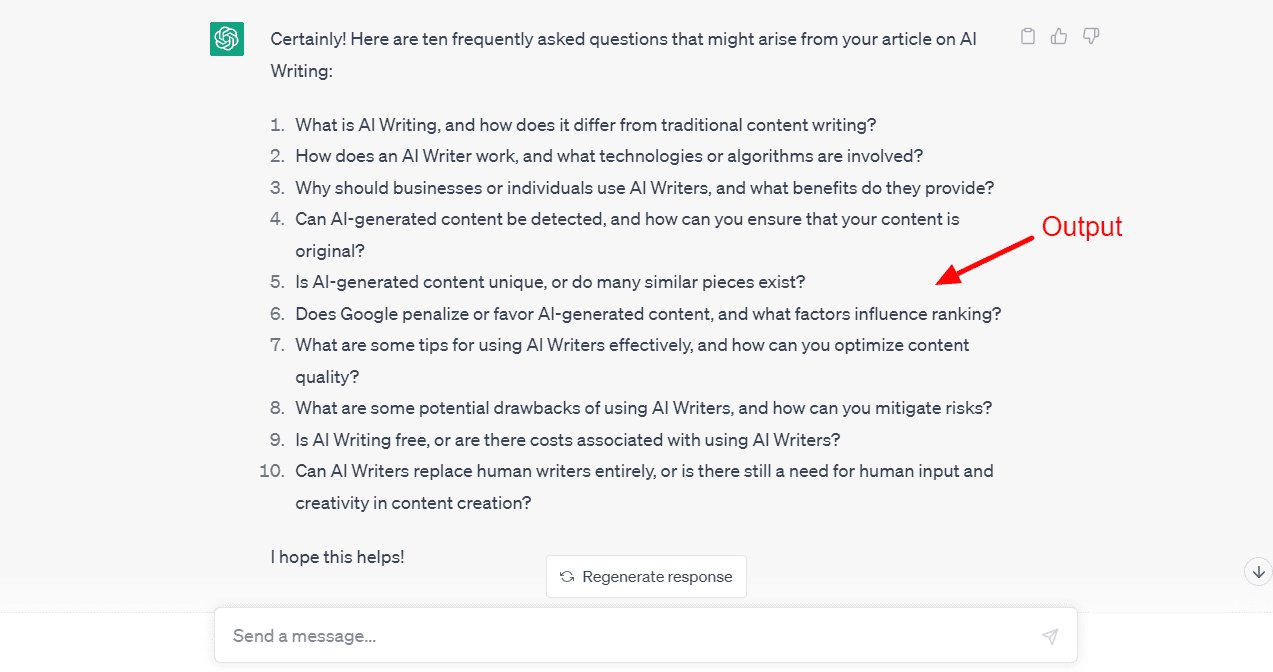Click the Regenerate response button
This screenshot has width=1273, height=672.
tap(646, 577)
